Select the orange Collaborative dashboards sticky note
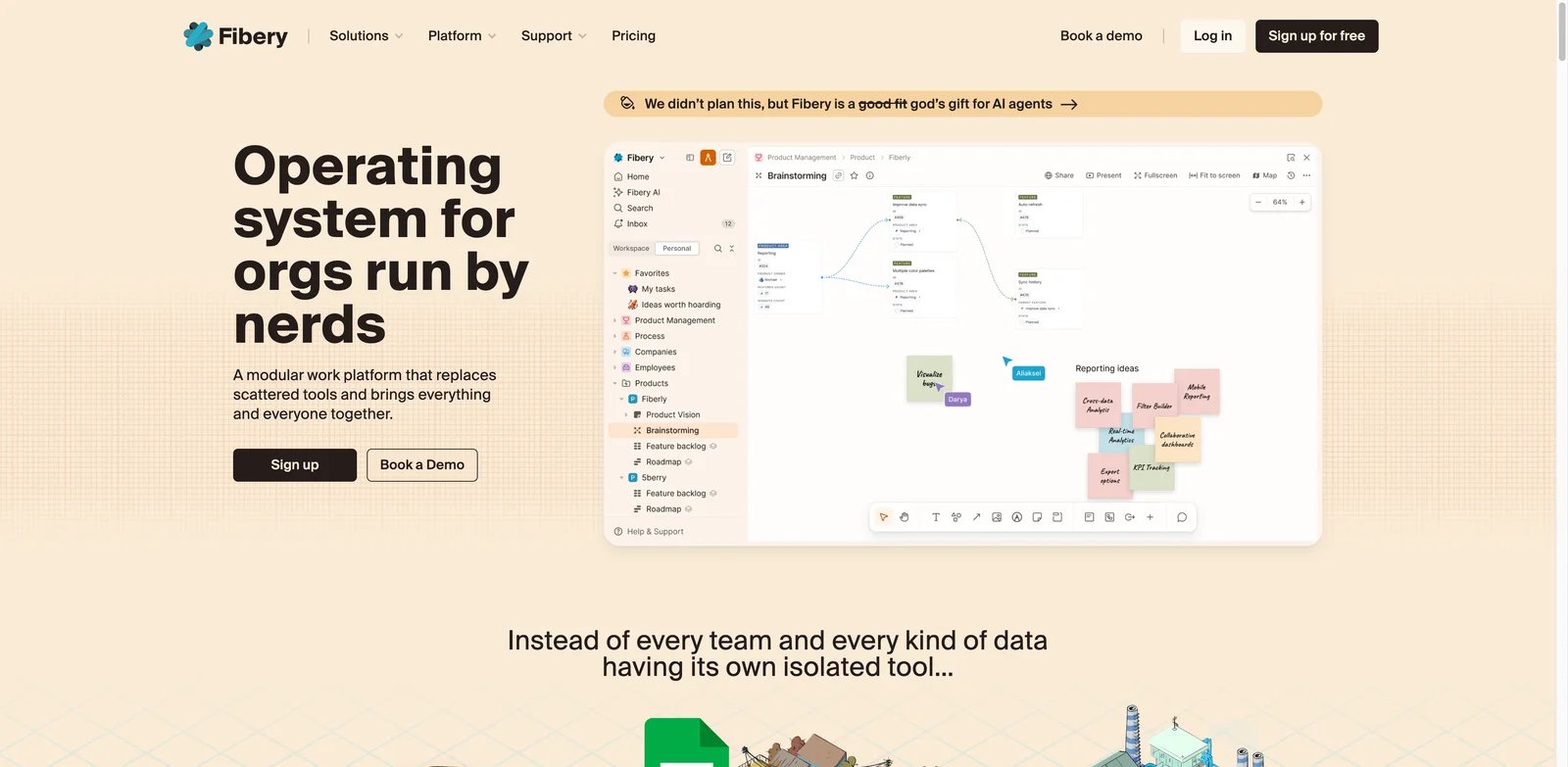1568x767 pixels. [x=1177, y=440]
